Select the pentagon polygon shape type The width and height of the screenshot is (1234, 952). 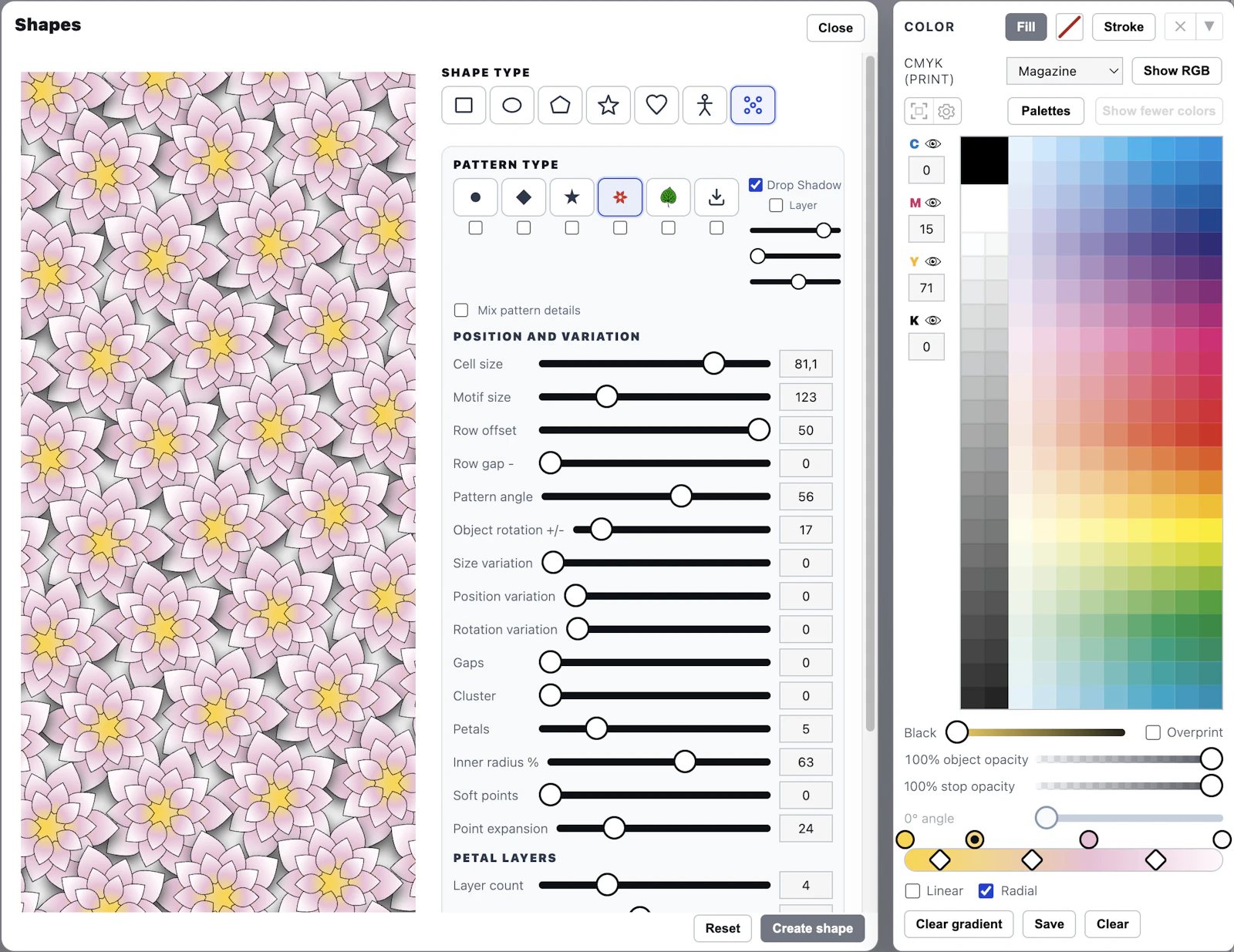click(x=560, y=105)
